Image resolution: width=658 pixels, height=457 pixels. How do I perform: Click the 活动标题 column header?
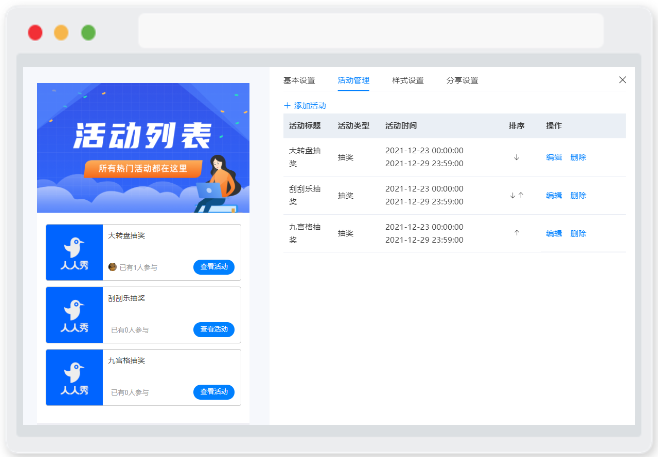tap(305, 125)
